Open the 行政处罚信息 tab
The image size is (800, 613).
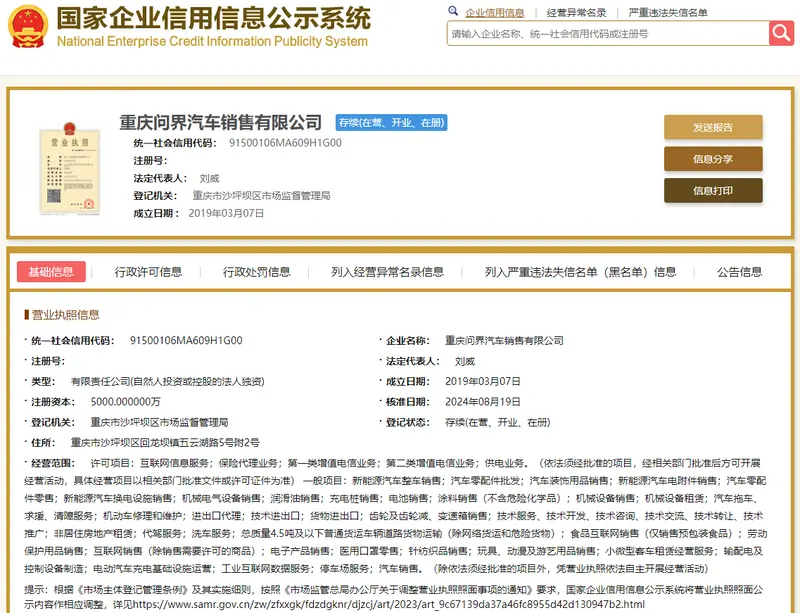pyautogui.click(x=257, y=272)
